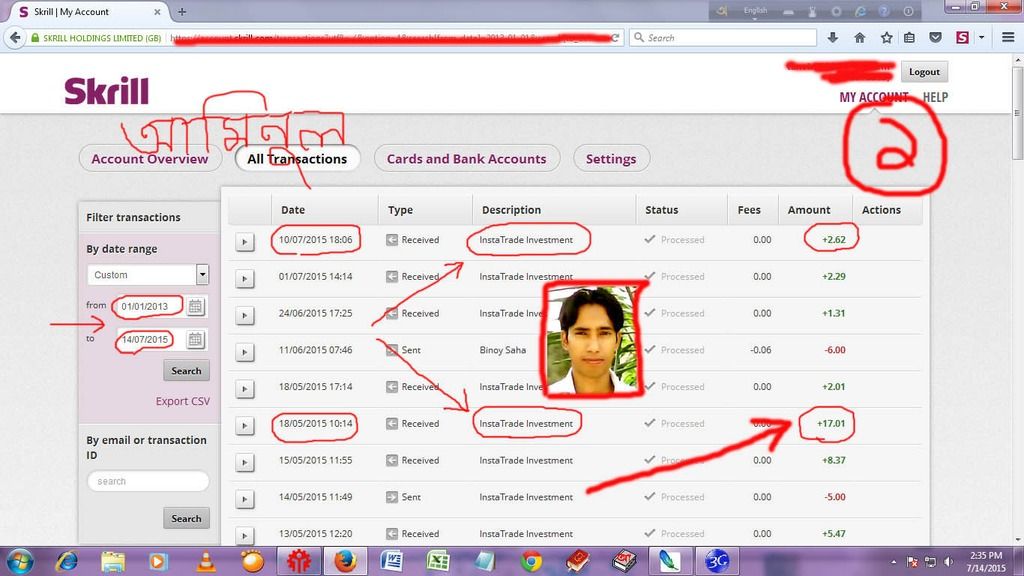Image resolution: width=1024 pixels, height=576 pixels.
Task: Click Search button under transaction ID
Action: click(x=186, y=518)
